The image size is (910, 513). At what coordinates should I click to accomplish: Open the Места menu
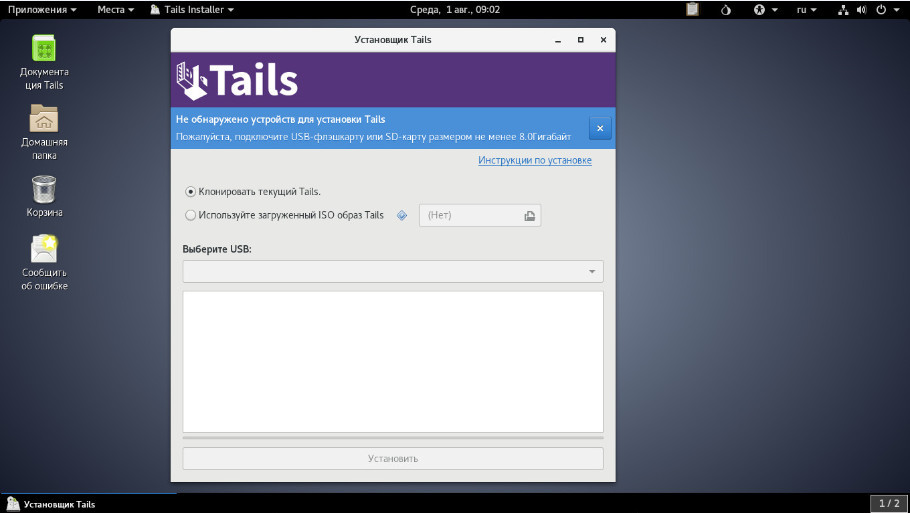(x=115, y=9)
